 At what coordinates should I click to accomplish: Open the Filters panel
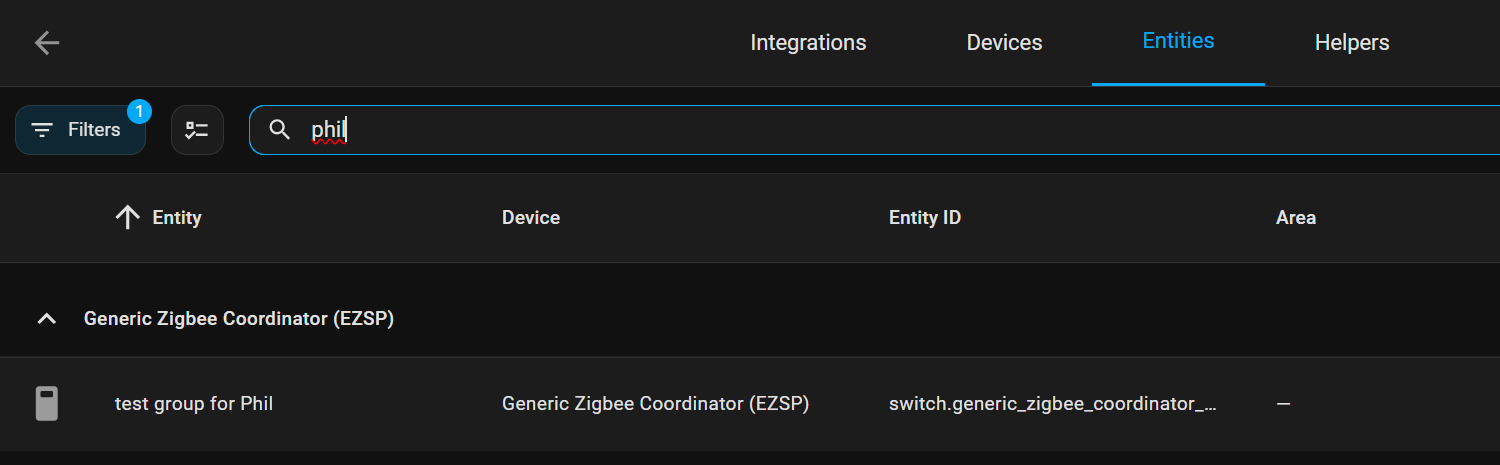point(80,130)
